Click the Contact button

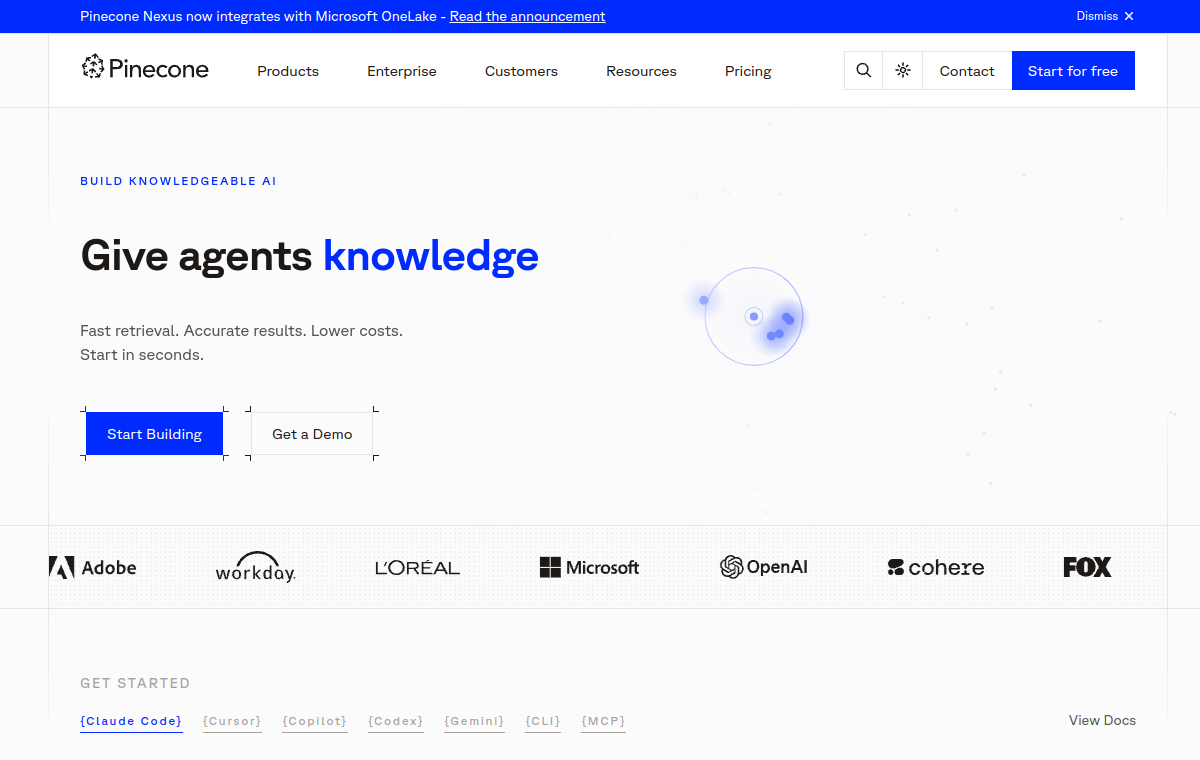(x=967, y=71)
